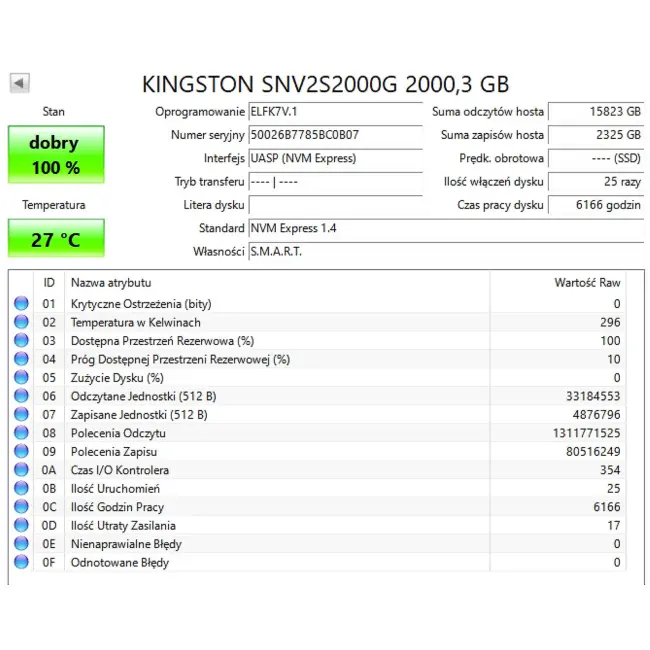Click the blue status orb for row 02
Image resolution: width=650 pixels, height=650 pixels.
pos(21,322)
